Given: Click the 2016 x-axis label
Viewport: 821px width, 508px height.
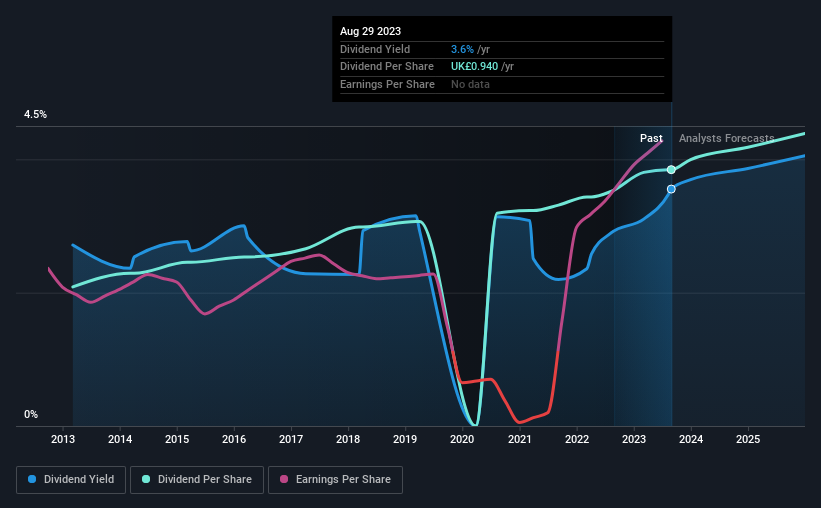Looking at the screenshot, I should [x=234, y=439].
